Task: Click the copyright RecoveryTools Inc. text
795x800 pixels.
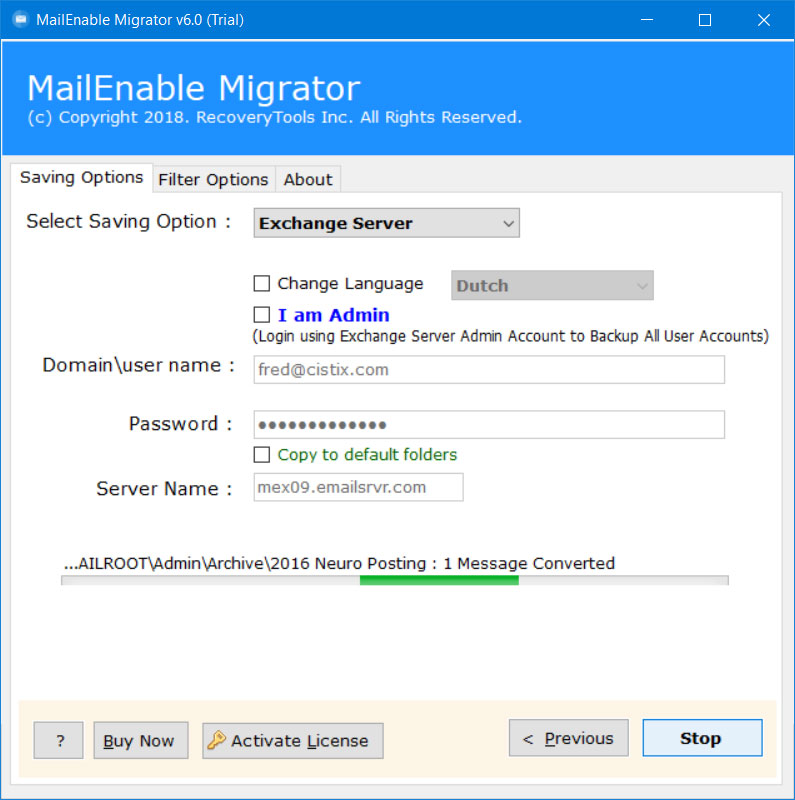Action: [x=275, y=117]
